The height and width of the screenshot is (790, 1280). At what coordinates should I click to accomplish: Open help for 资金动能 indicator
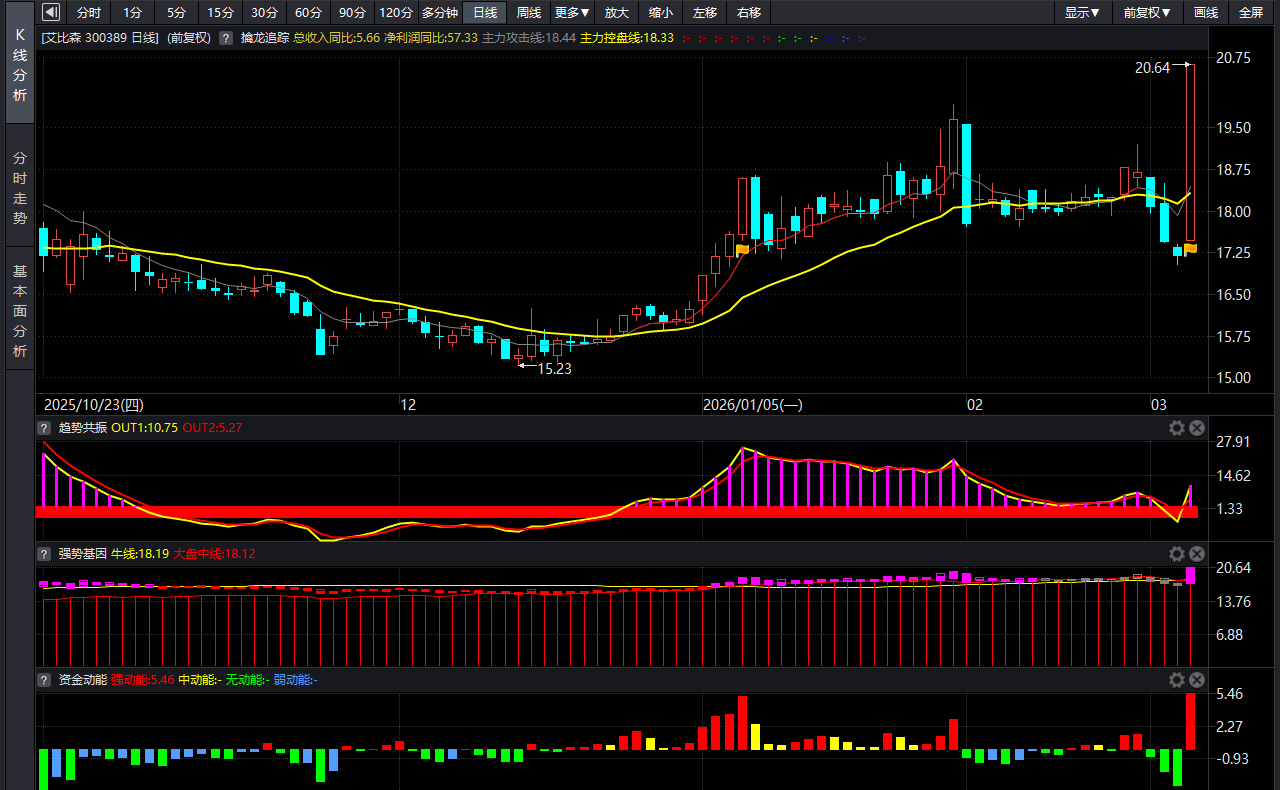click(x=44, y=680)
